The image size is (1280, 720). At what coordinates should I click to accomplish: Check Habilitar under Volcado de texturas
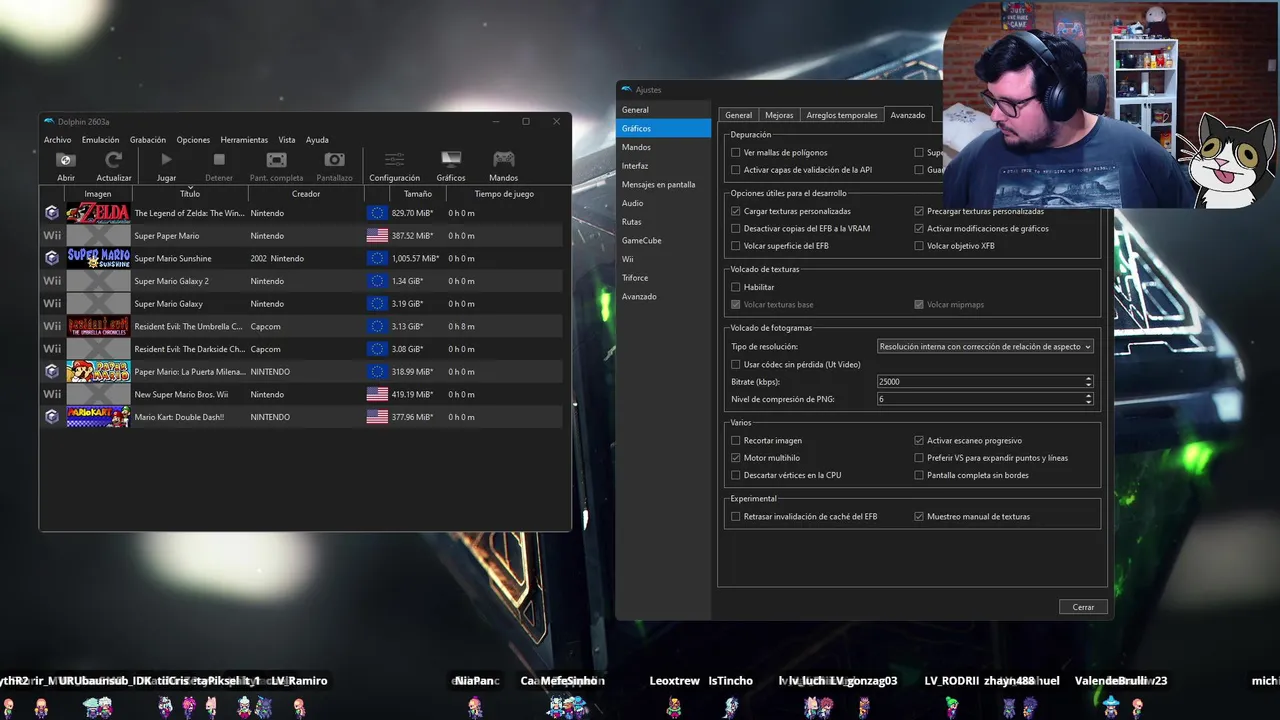coord(736,287)
